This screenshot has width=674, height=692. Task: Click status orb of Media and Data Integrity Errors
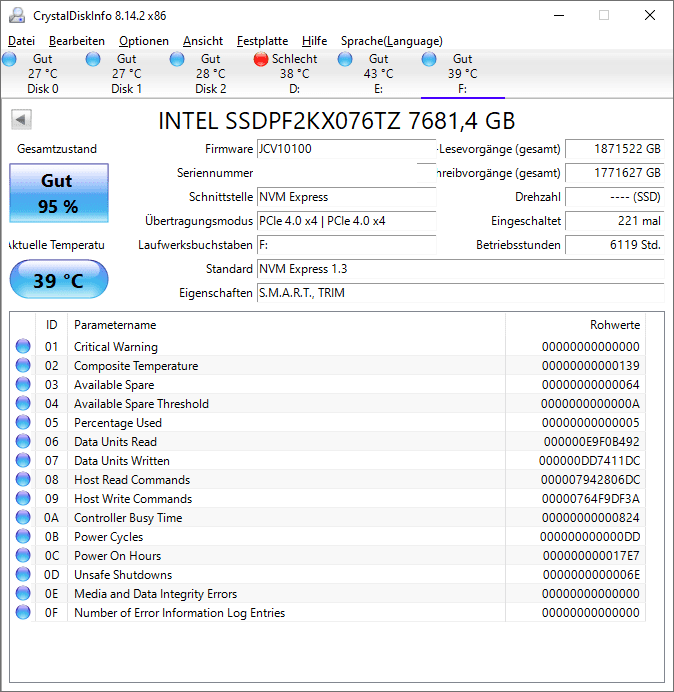[23, 593]
